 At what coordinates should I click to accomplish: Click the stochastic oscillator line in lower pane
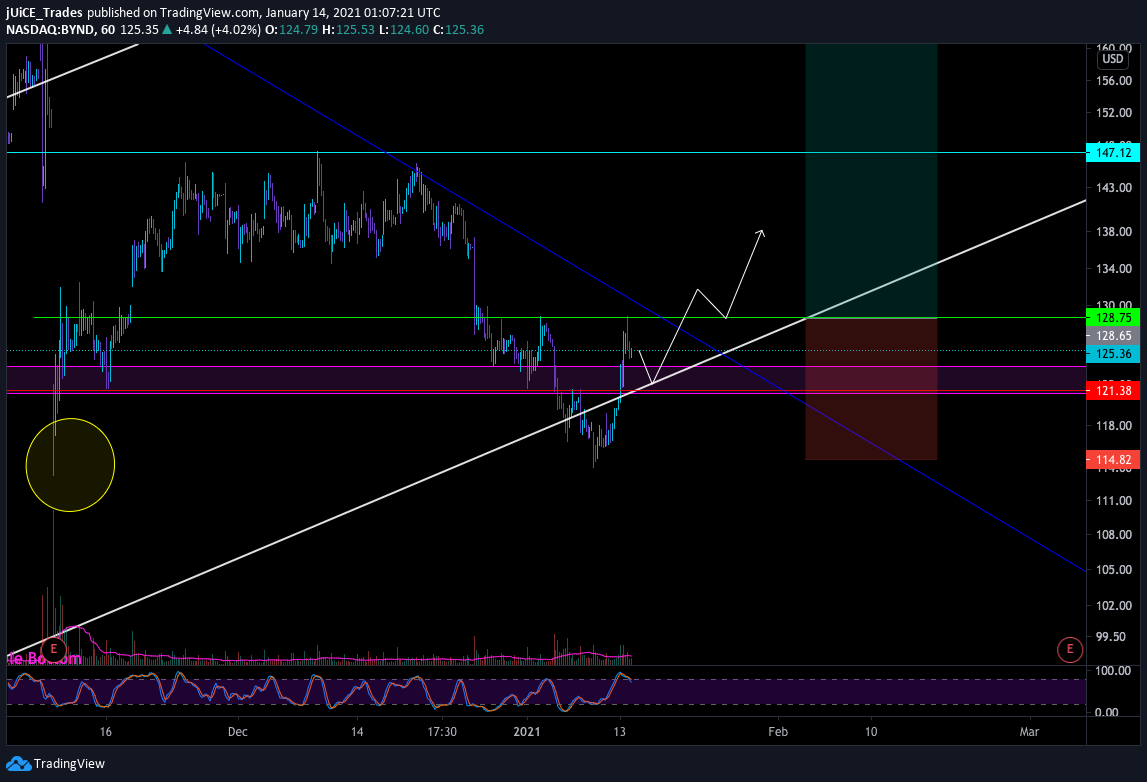pos(319,691)
